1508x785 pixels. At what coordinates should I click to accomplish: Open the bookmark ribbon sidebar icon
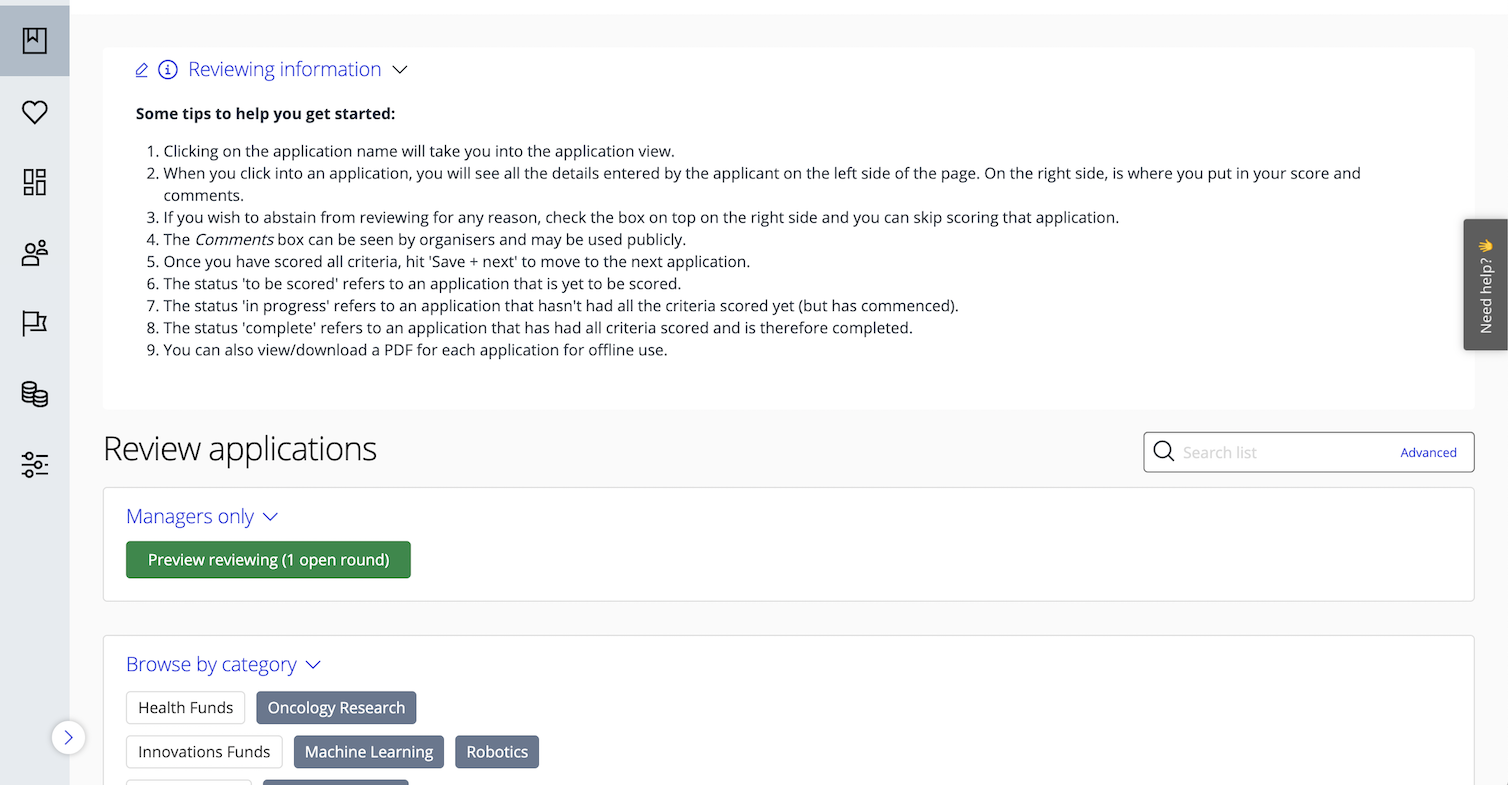pos(35,41)
